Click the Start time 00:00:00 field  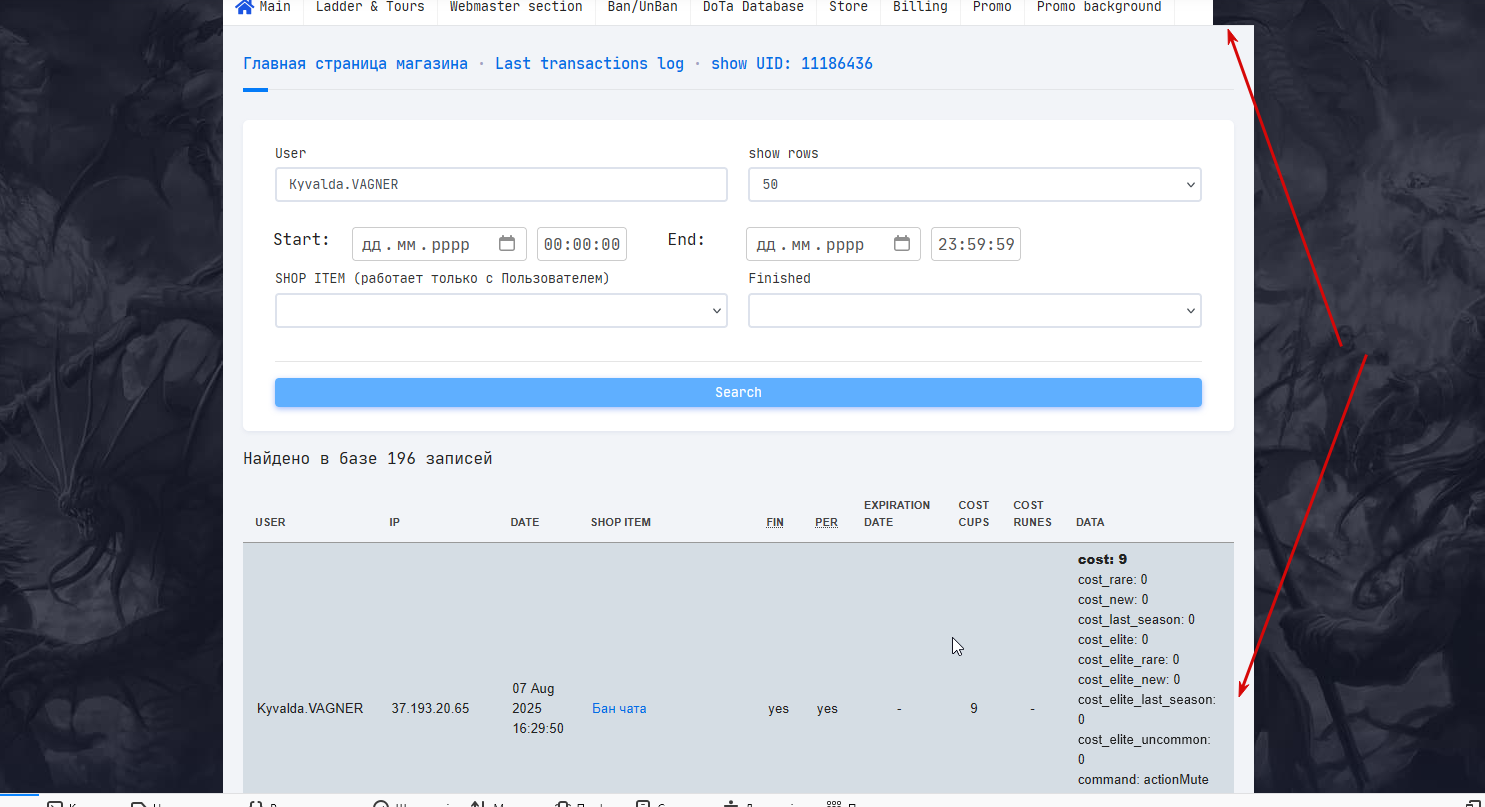point(582,244)
